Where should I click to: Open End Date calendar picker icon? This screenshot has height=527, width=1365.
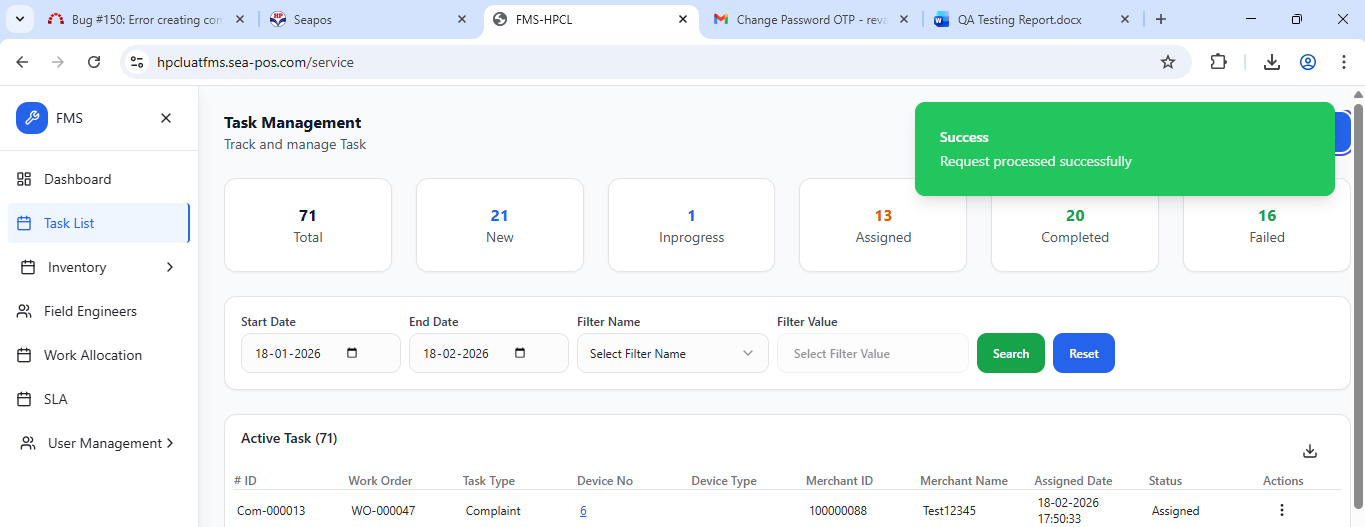click(520, 353)
